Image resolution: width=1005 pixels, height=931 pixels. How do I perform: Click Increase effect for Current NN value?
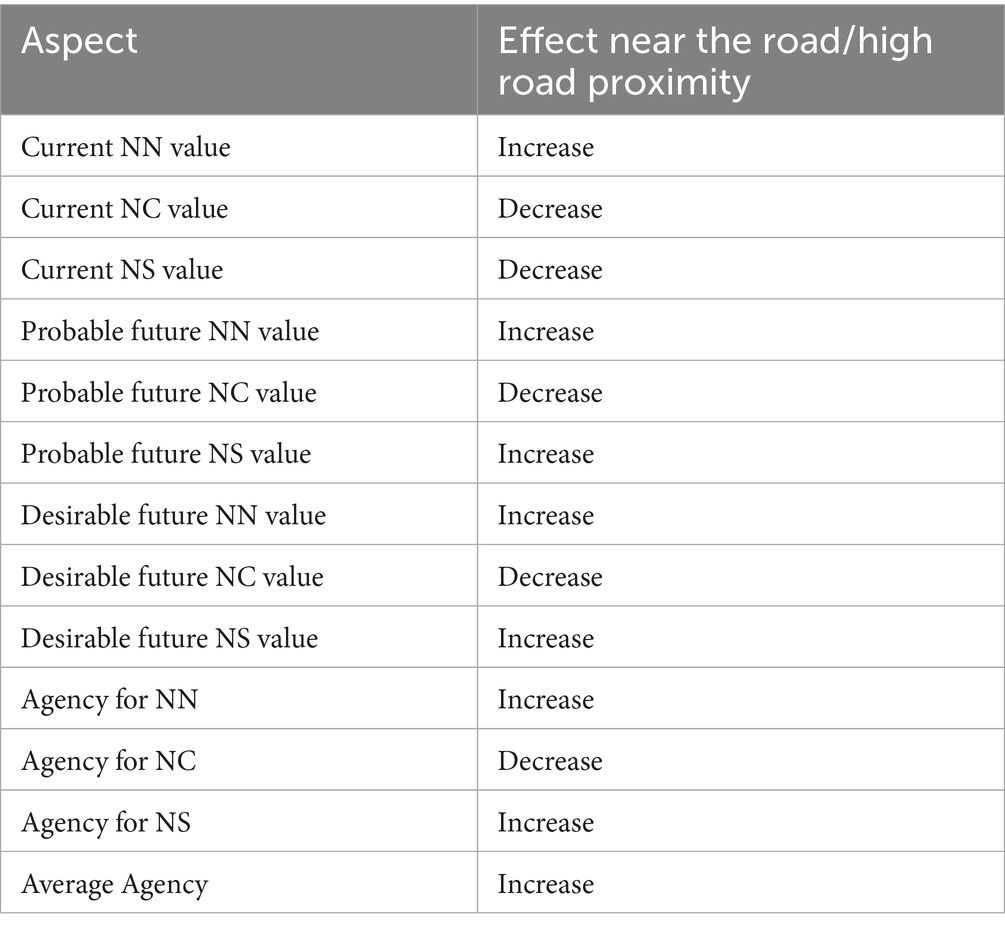pyautogui.click(x=546, y=147)
